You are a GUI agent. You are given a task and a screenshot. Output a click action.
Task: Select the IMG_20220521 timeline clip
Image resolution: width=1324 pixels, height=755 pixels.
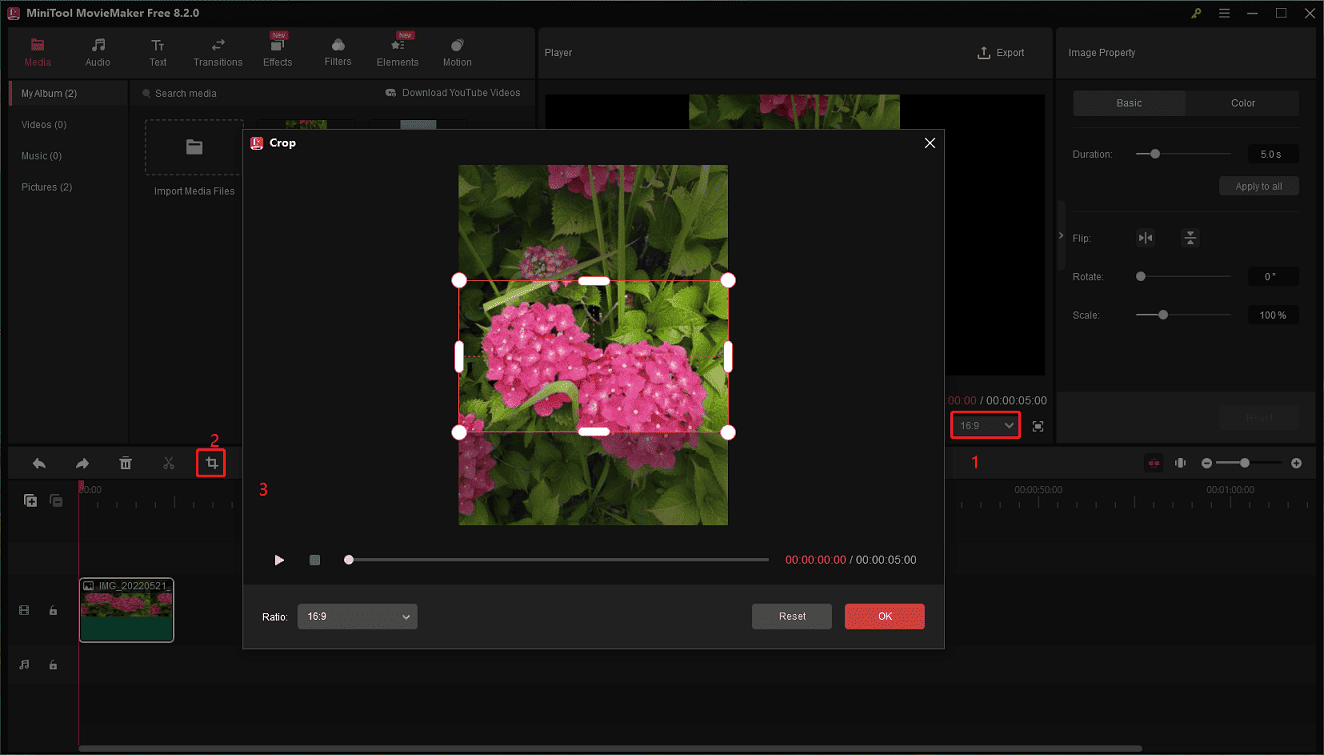[126, 610]
